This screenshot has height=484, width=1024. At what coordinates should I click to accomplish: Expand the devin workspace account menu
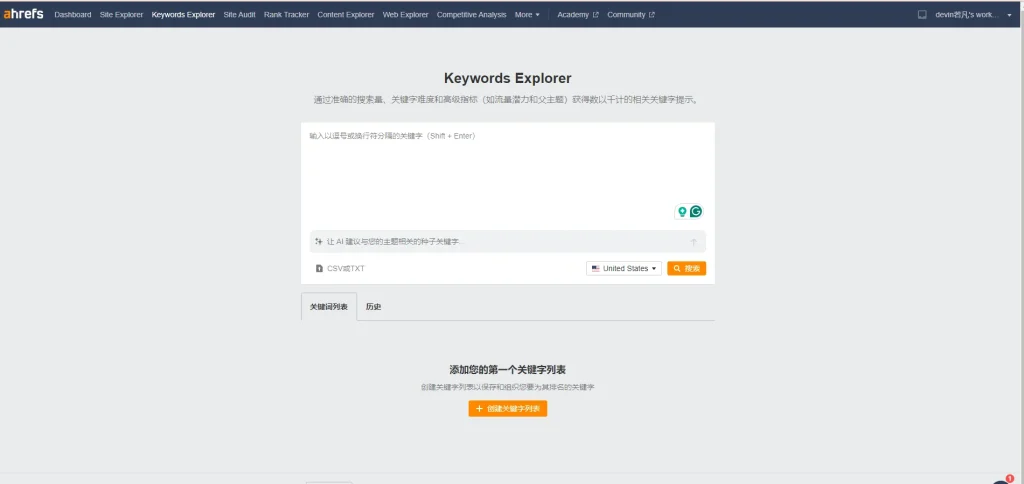point(973,14)
